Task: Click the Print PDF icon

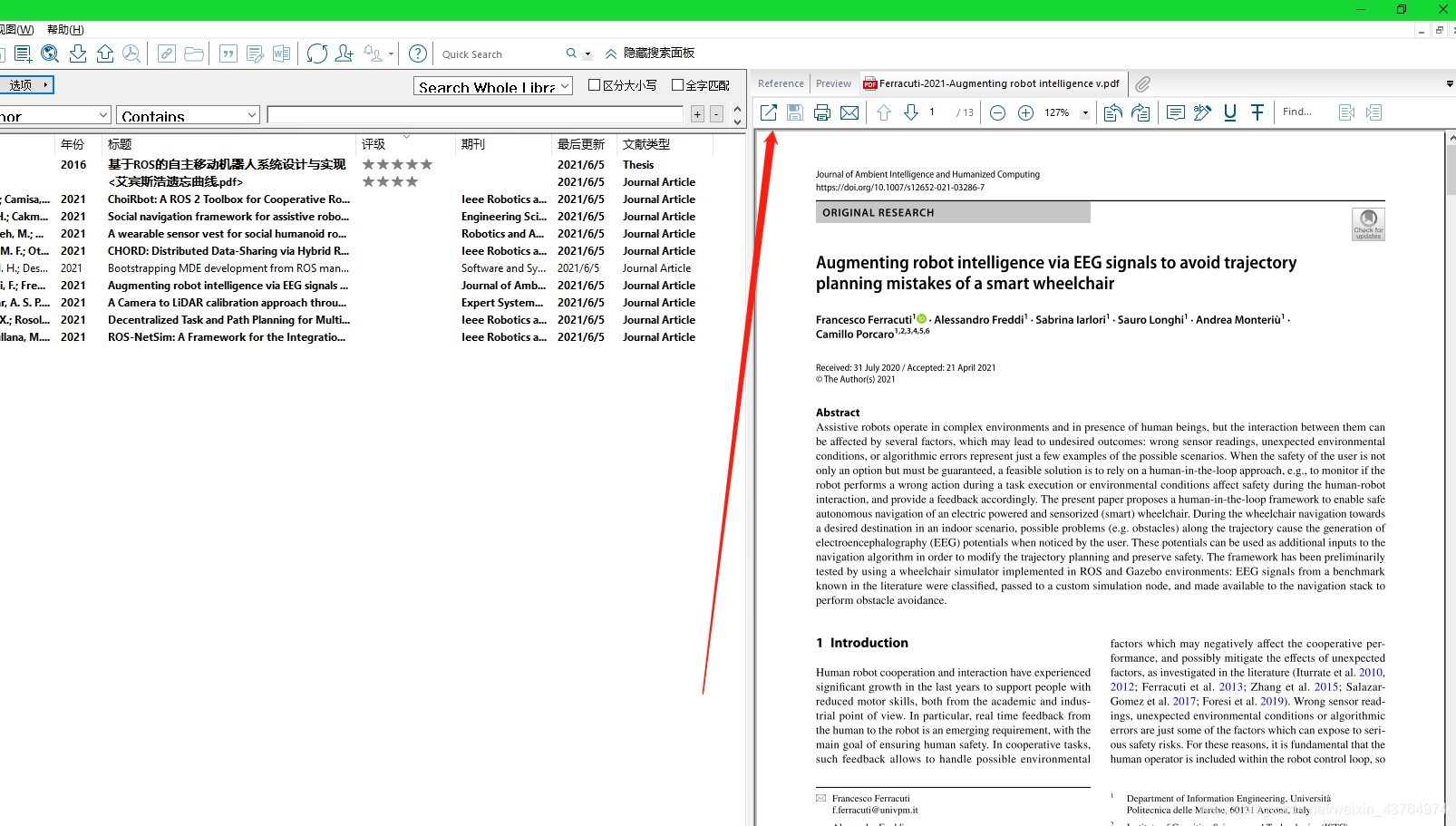Action: pyautogui.click(x=822, y=112)
